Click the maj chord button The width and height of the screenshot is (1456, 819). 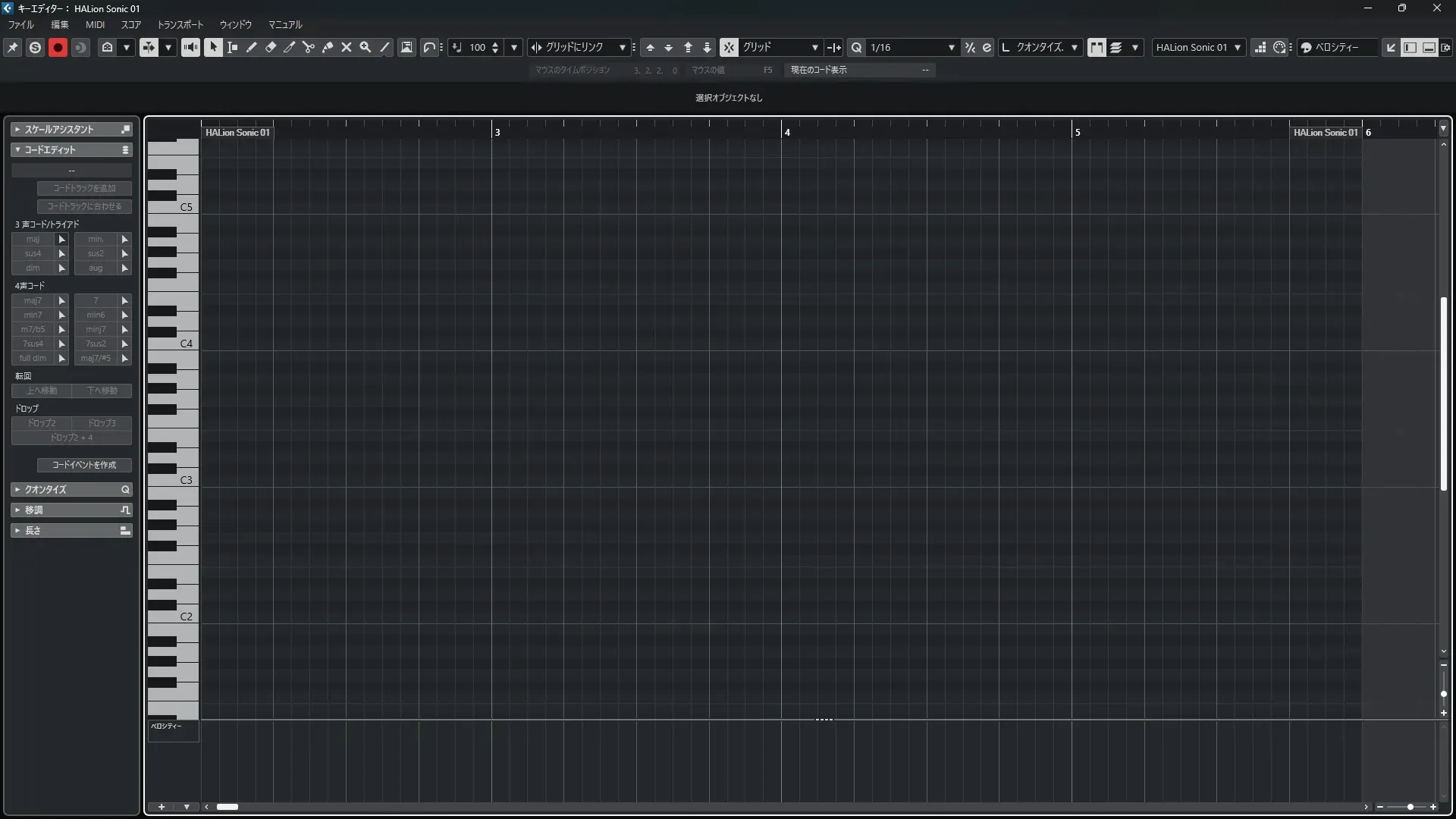[33, 239]
